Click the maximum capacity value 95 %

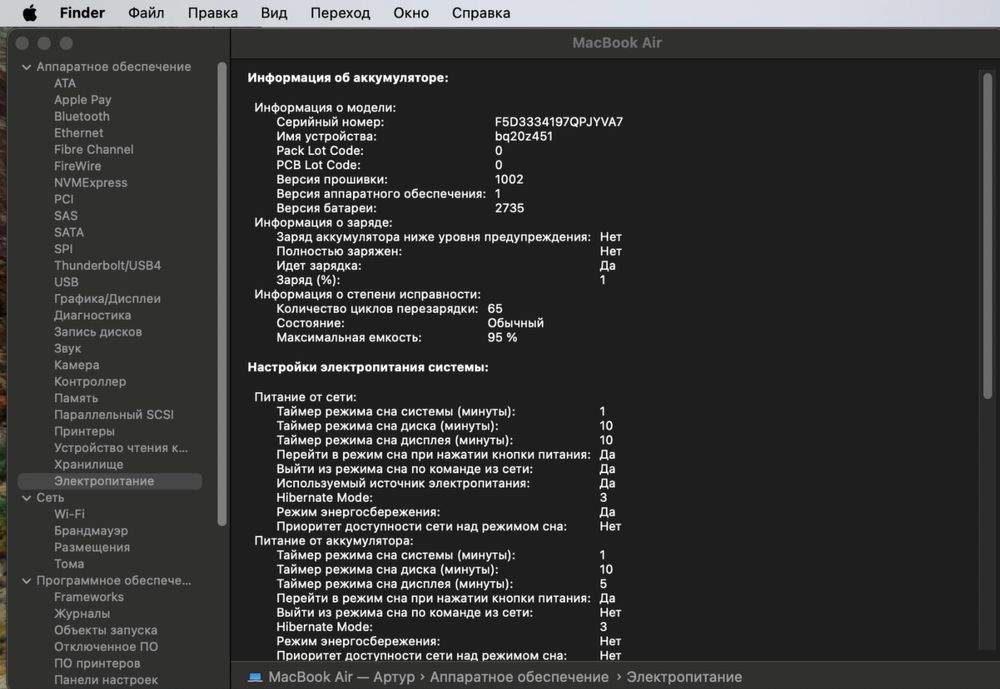(x=502, y=337)
